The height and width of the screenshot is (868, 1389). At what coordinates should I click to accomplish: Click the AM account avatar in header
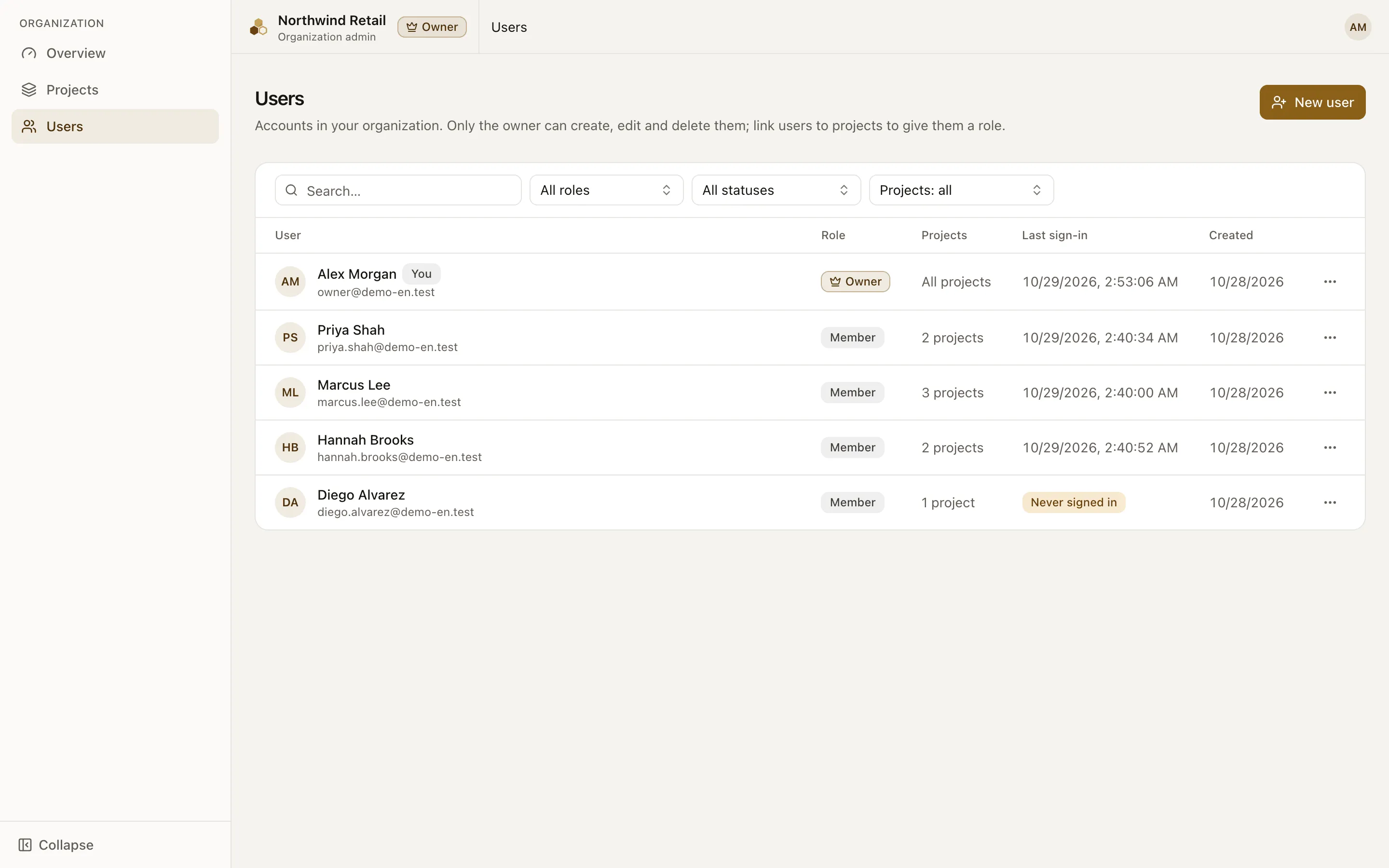(x=1358, y=27)
